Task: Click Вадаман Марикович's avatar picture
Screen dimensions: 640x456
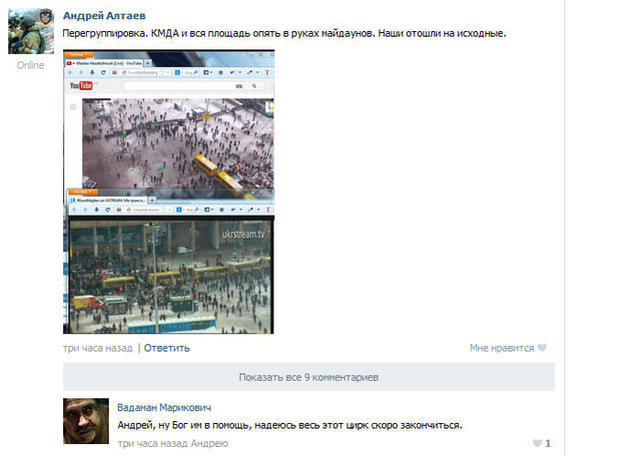Action: [86, 421]
